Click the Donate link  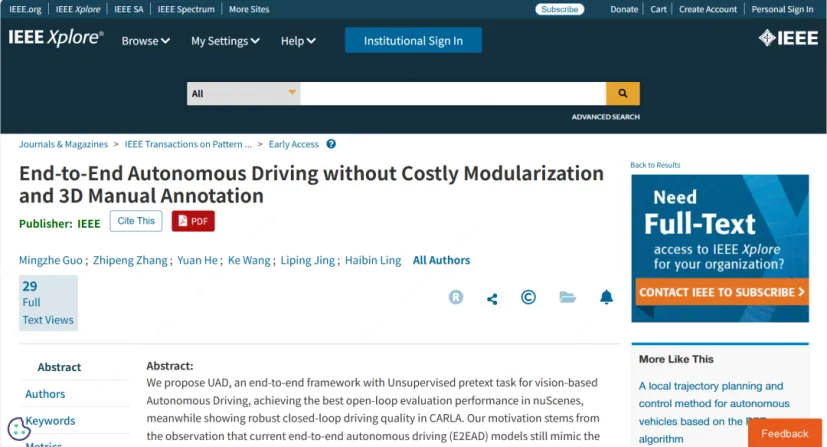tap(624, 9)
